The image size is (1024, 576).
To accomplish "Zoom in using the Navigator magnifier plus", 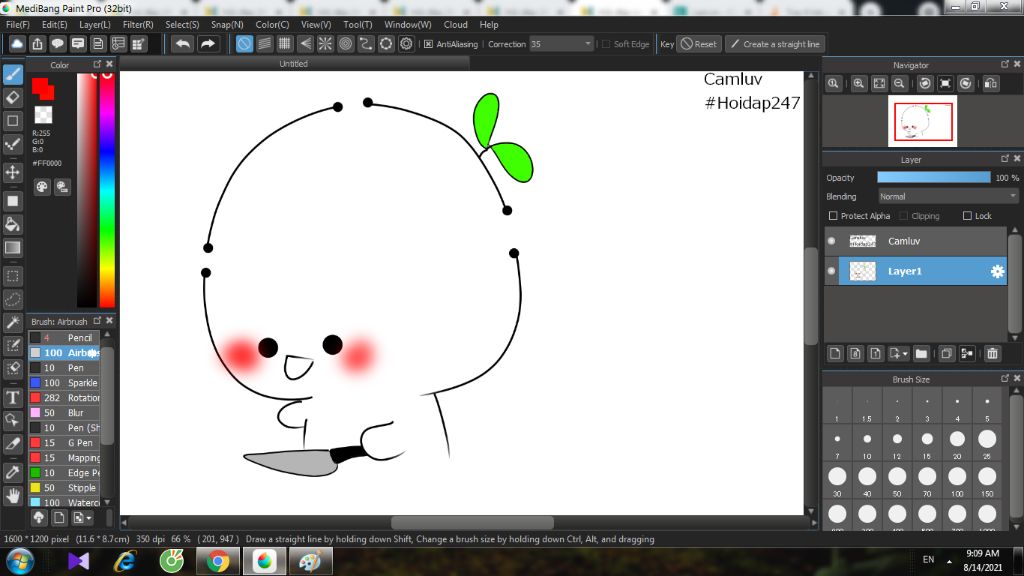I will coord(859,84).
